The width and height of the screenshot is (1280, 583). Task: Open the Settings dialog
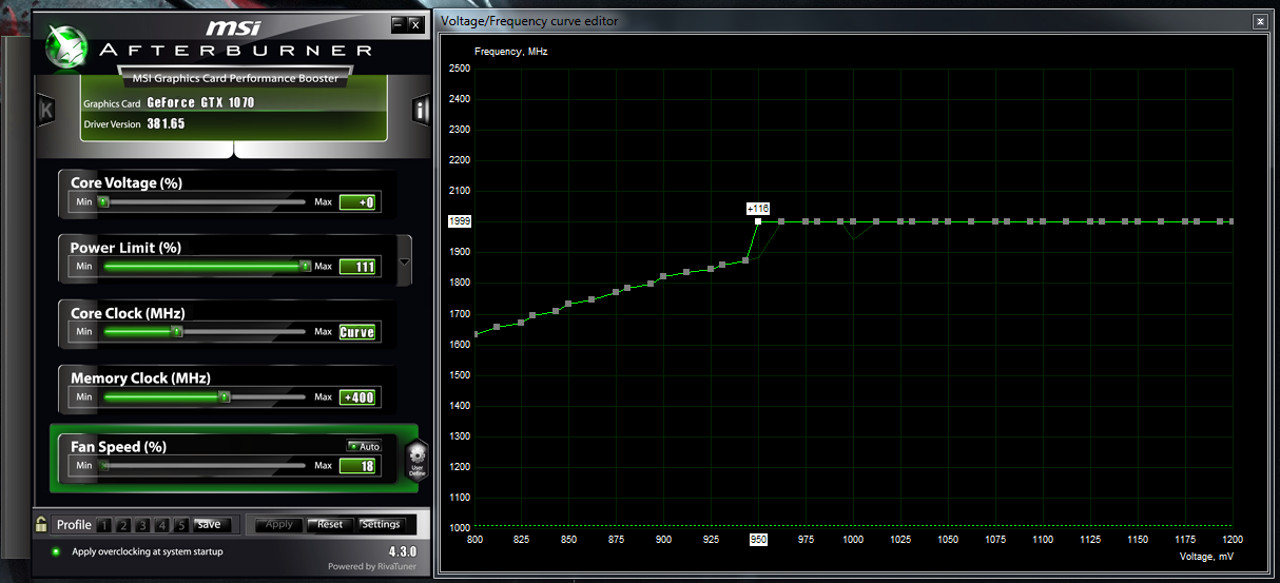click(x=381, y=524)
